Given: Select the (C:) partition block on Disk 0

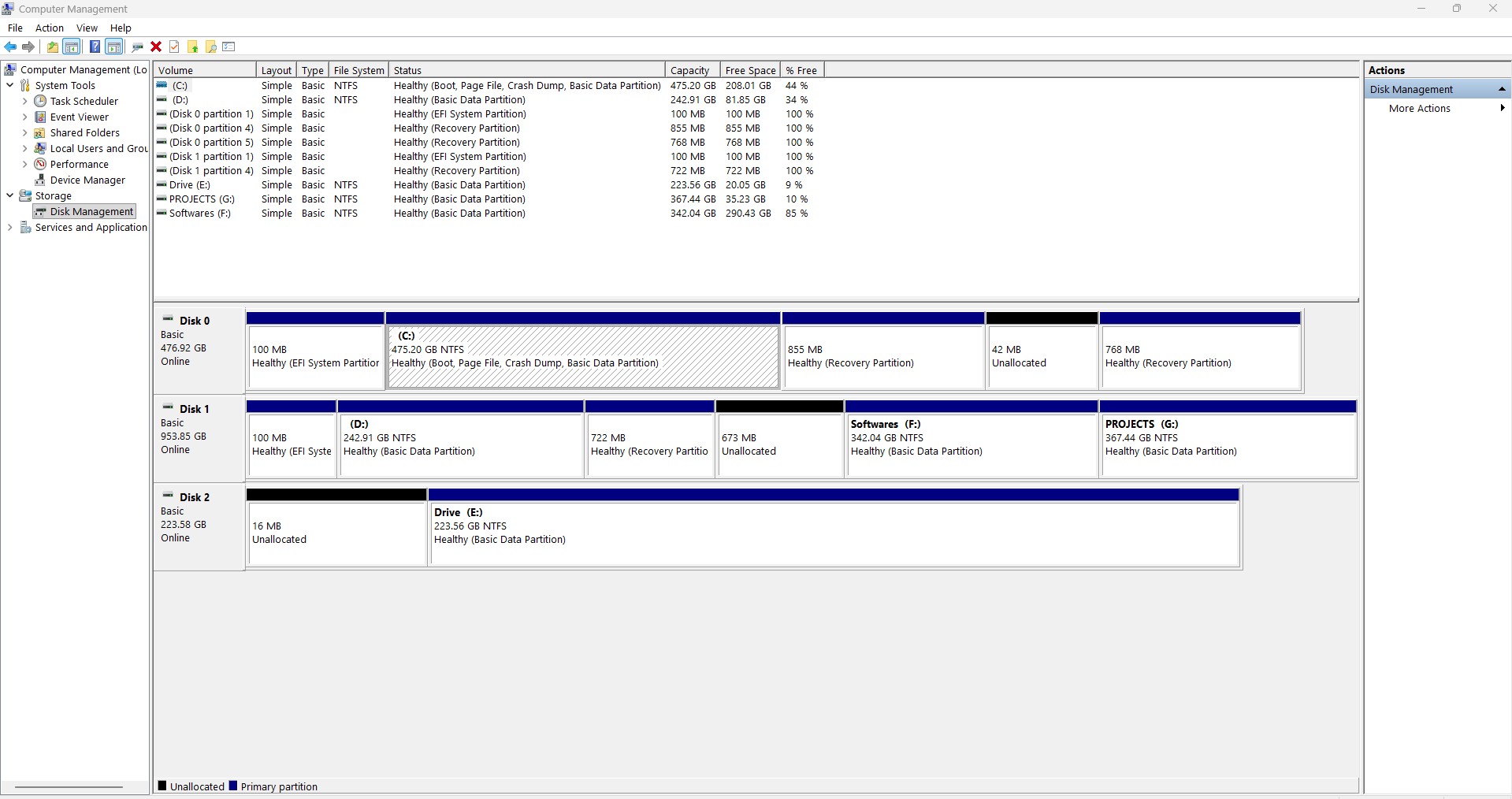Looking at the screenshot, I should pos(583,351).
